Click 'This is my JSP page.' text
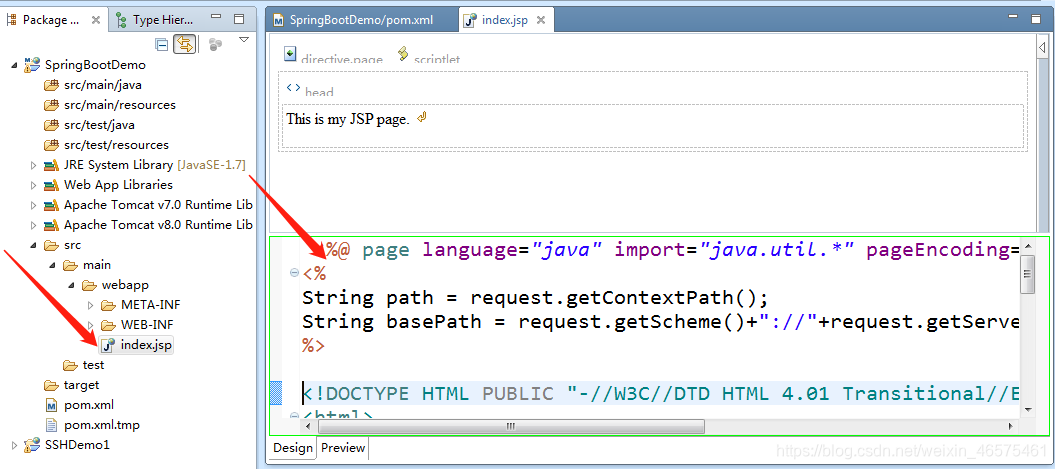The image size is (1055, 469). (x=347, y=120)
